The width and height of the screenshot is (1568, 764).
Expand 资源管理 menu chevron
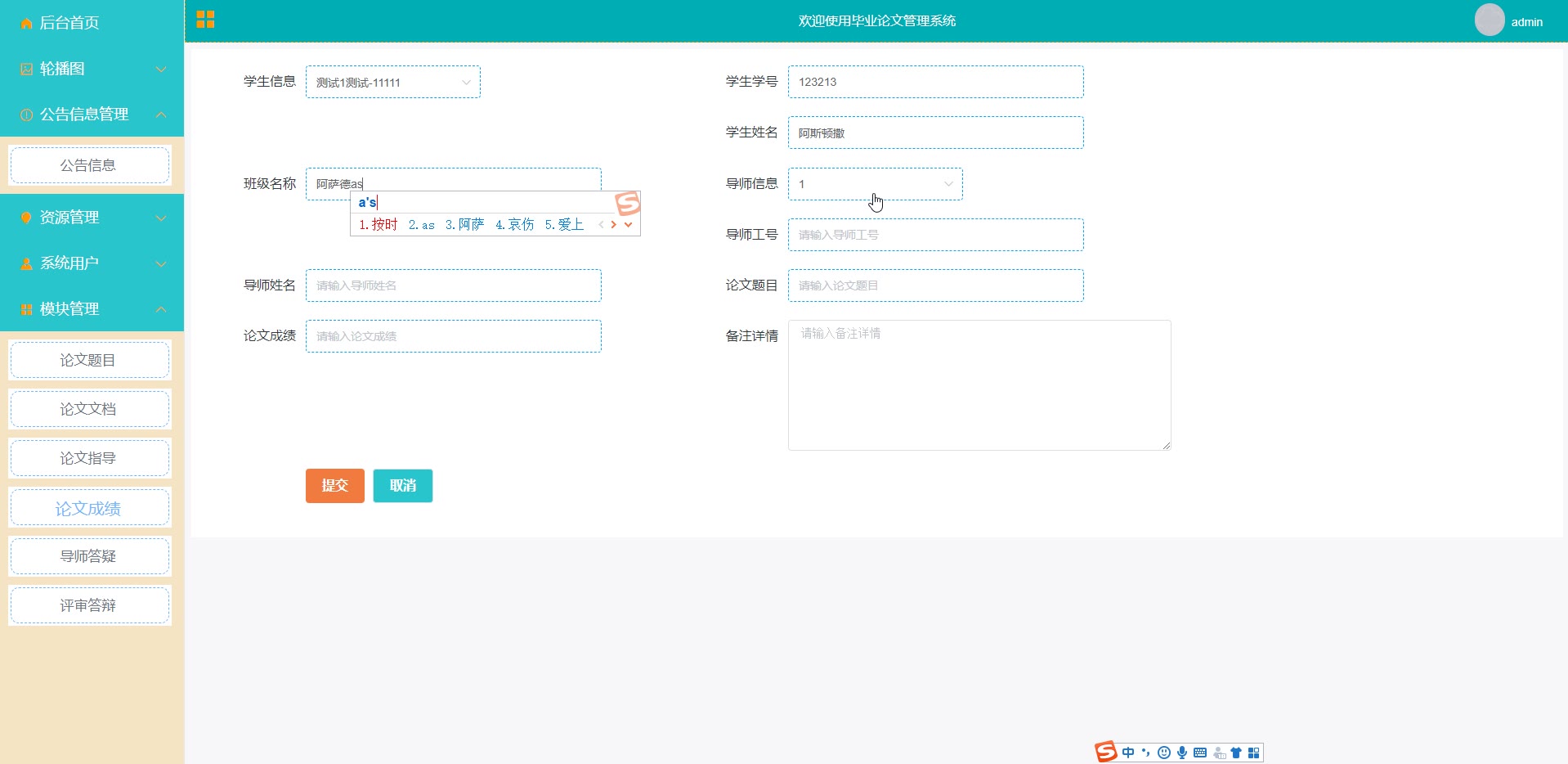coord(161,218)
